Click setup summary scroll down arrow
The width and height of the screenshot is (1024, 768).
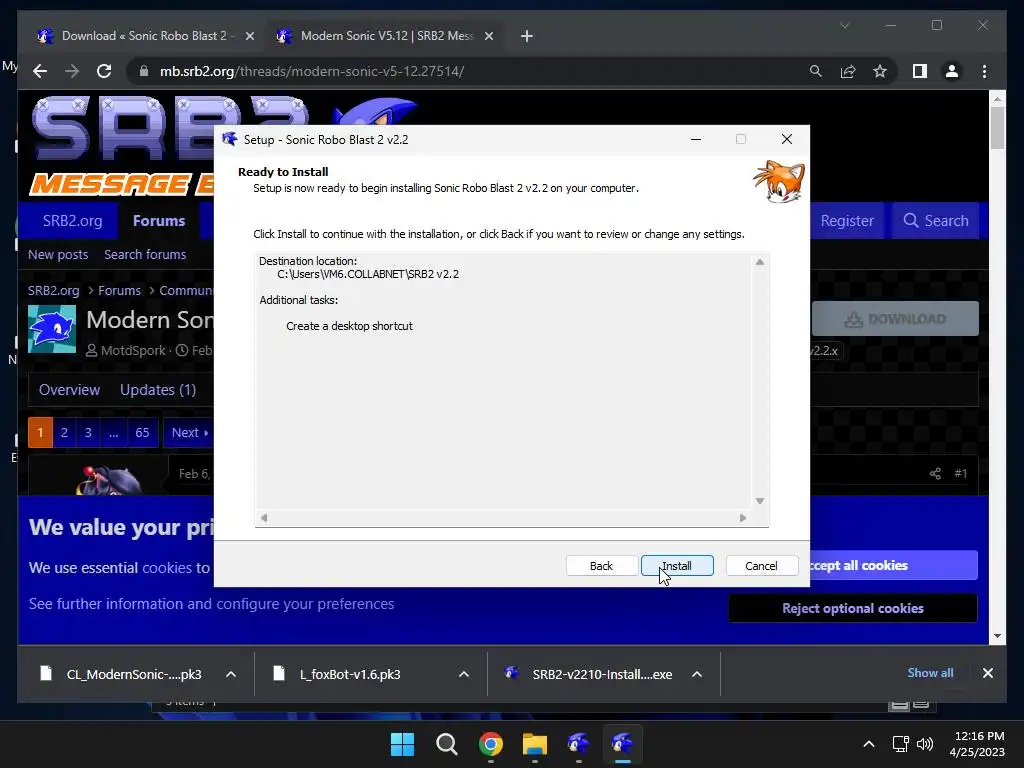[x=760, y=501]
